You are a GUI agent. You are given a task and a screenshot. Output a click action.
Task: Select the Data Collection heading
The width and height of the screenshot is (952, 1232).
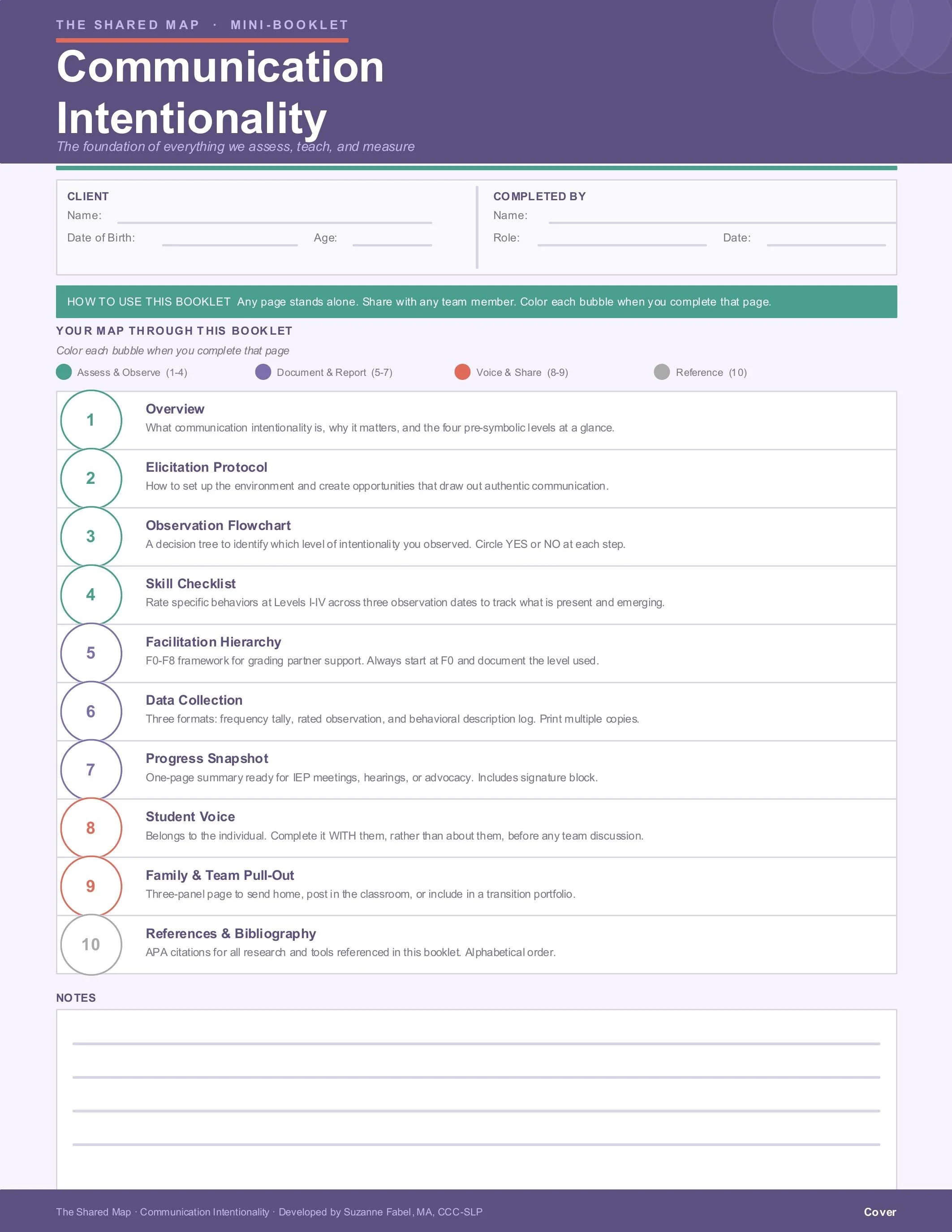pyautogui.click(x=194, y=700)
